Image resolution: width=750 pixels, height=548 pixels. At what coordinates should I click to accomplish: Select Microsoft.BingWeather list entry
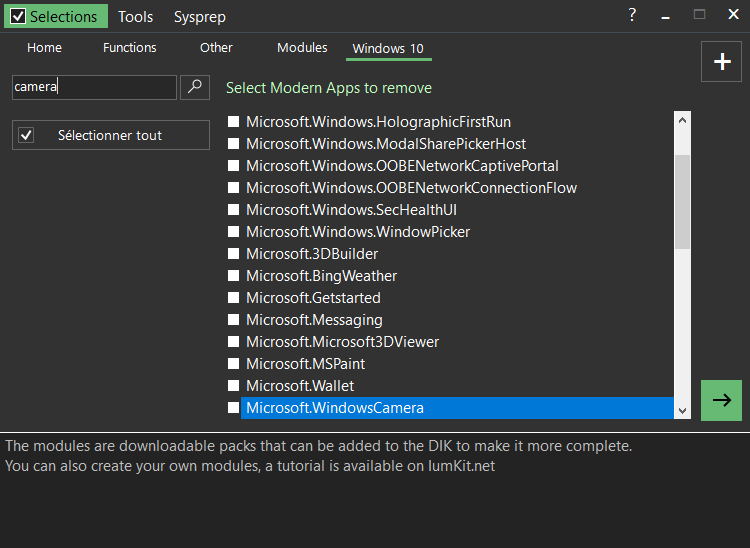pos(321,276)
